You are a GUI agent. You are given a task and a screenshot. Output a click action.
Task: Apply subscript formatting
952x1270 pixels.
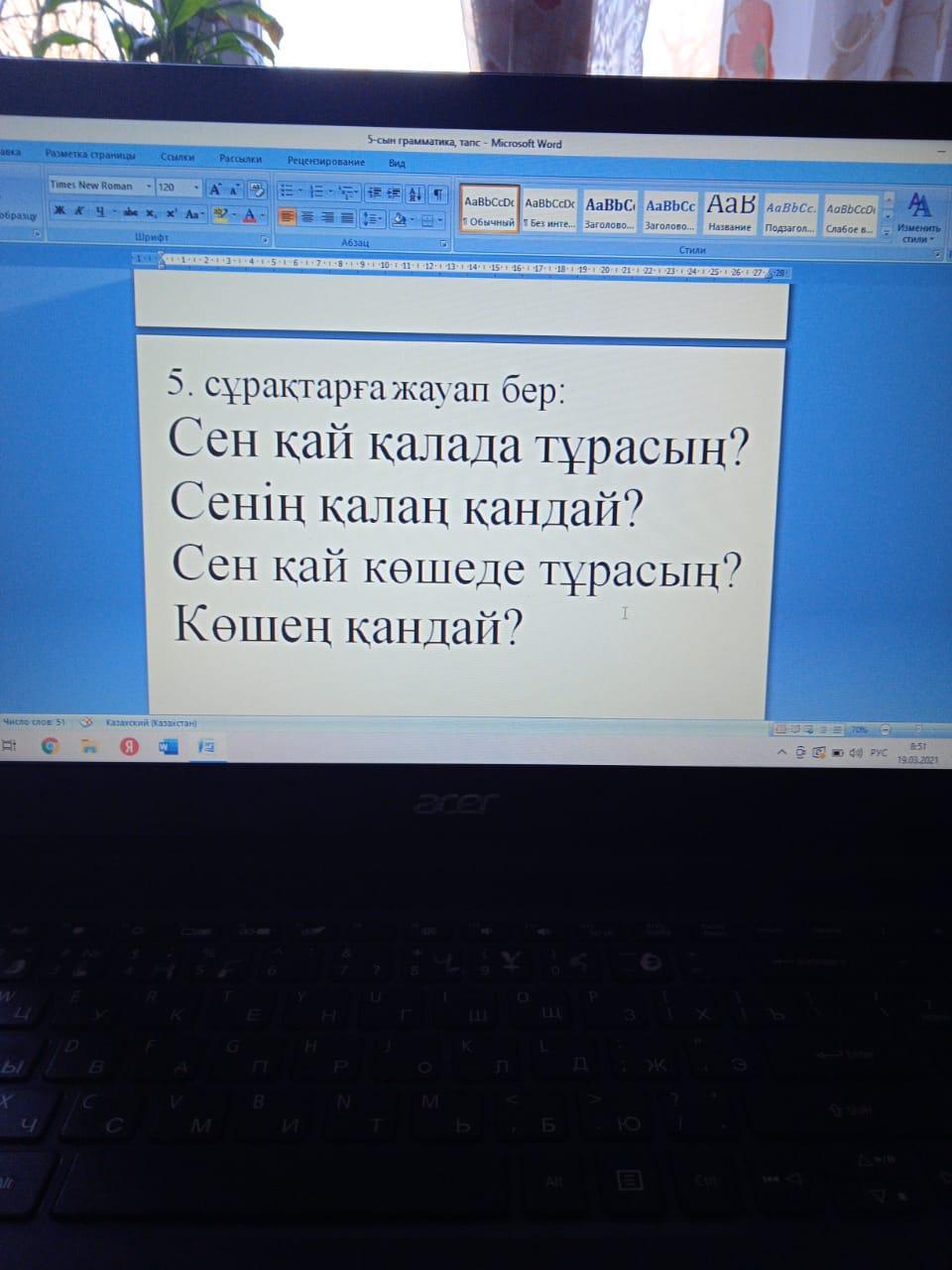[x=151, y=213]
